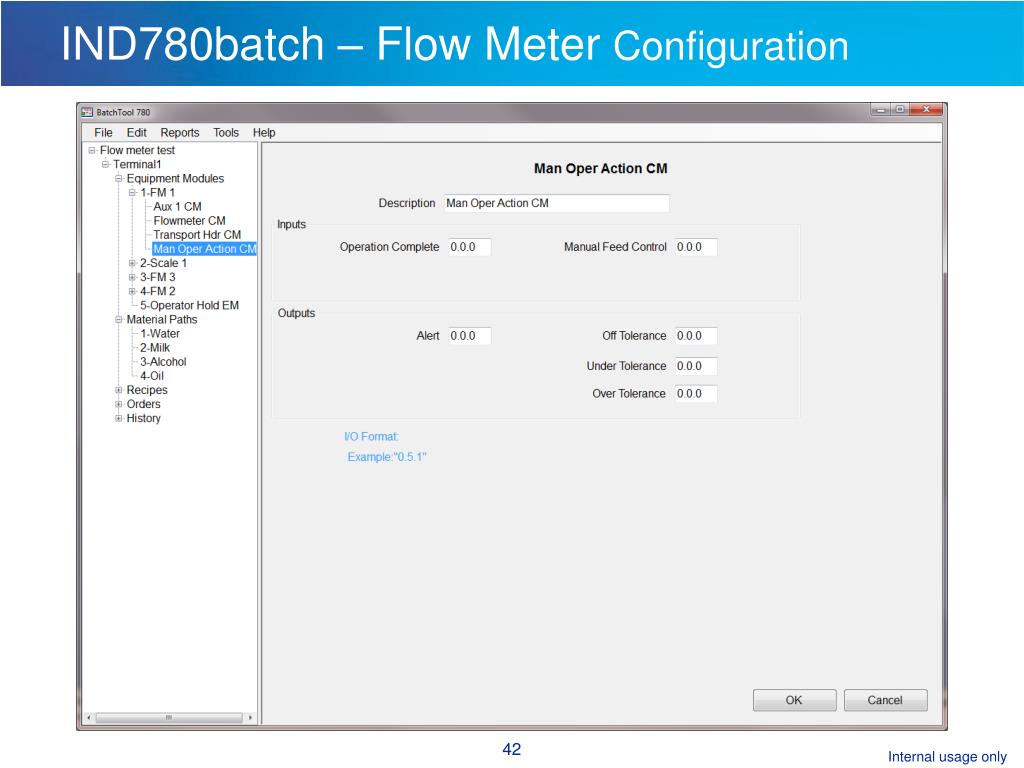Click the Description input field

point(557,203)
